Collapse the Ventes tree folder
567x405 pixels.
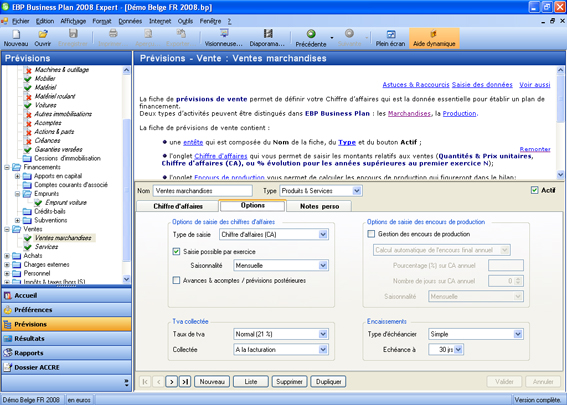point(7,230)
